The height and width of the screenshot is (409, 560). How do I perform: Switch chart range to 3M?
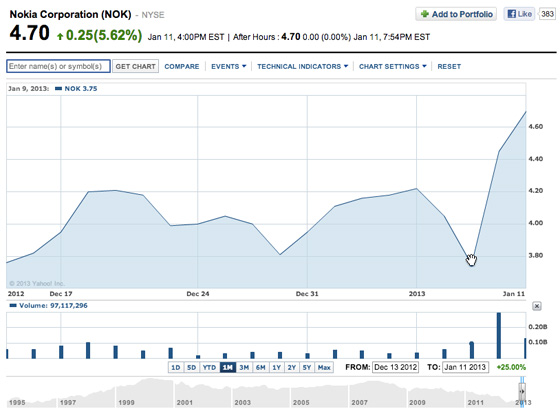click(x=244, y=367)
